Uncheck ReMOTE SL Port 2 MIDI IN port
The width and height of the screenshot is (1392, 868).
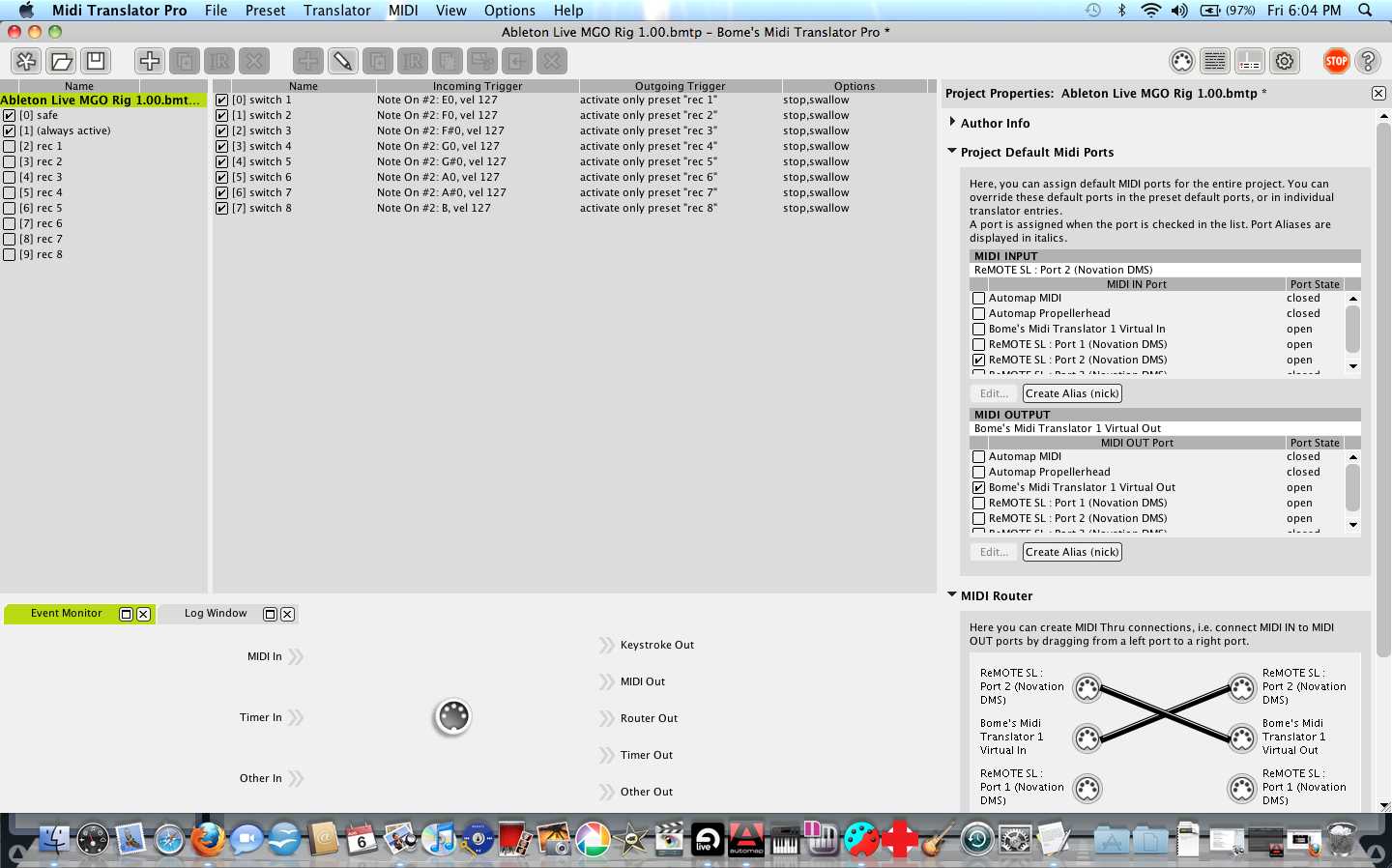click(979, 361)
